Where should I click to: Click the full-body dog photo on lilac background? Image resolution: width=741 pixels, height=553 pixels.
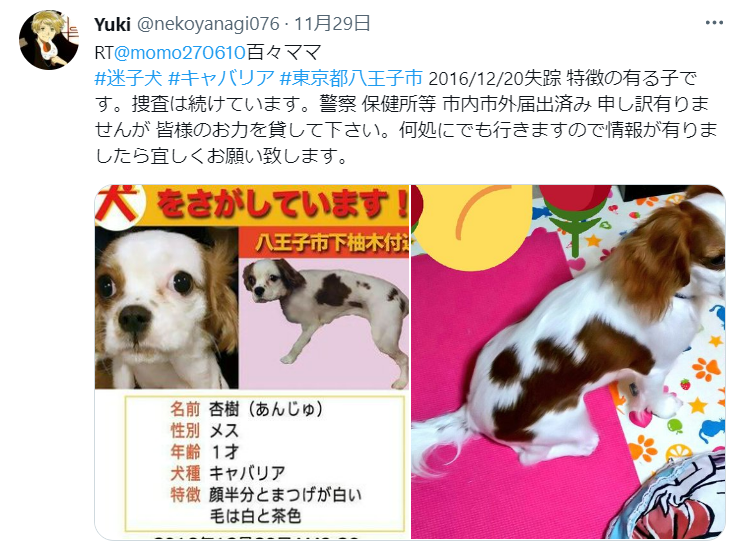[324, 324]
